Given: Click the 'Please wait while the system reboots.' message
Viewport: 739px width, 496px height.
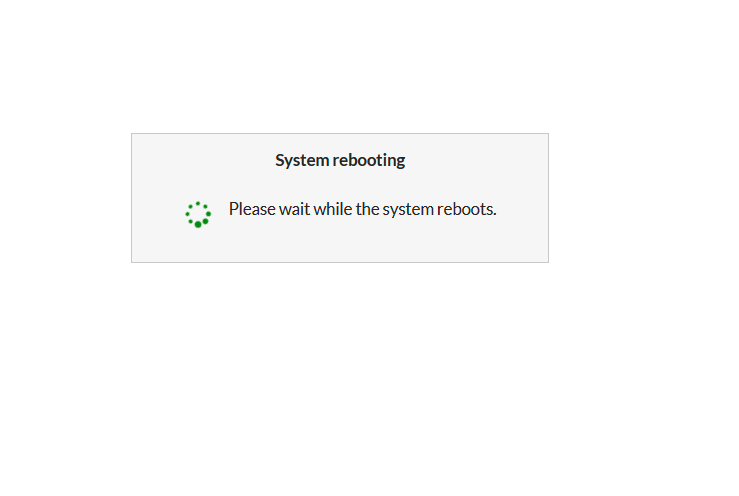Looking at the screenshot, I should (x=362, y=209).
